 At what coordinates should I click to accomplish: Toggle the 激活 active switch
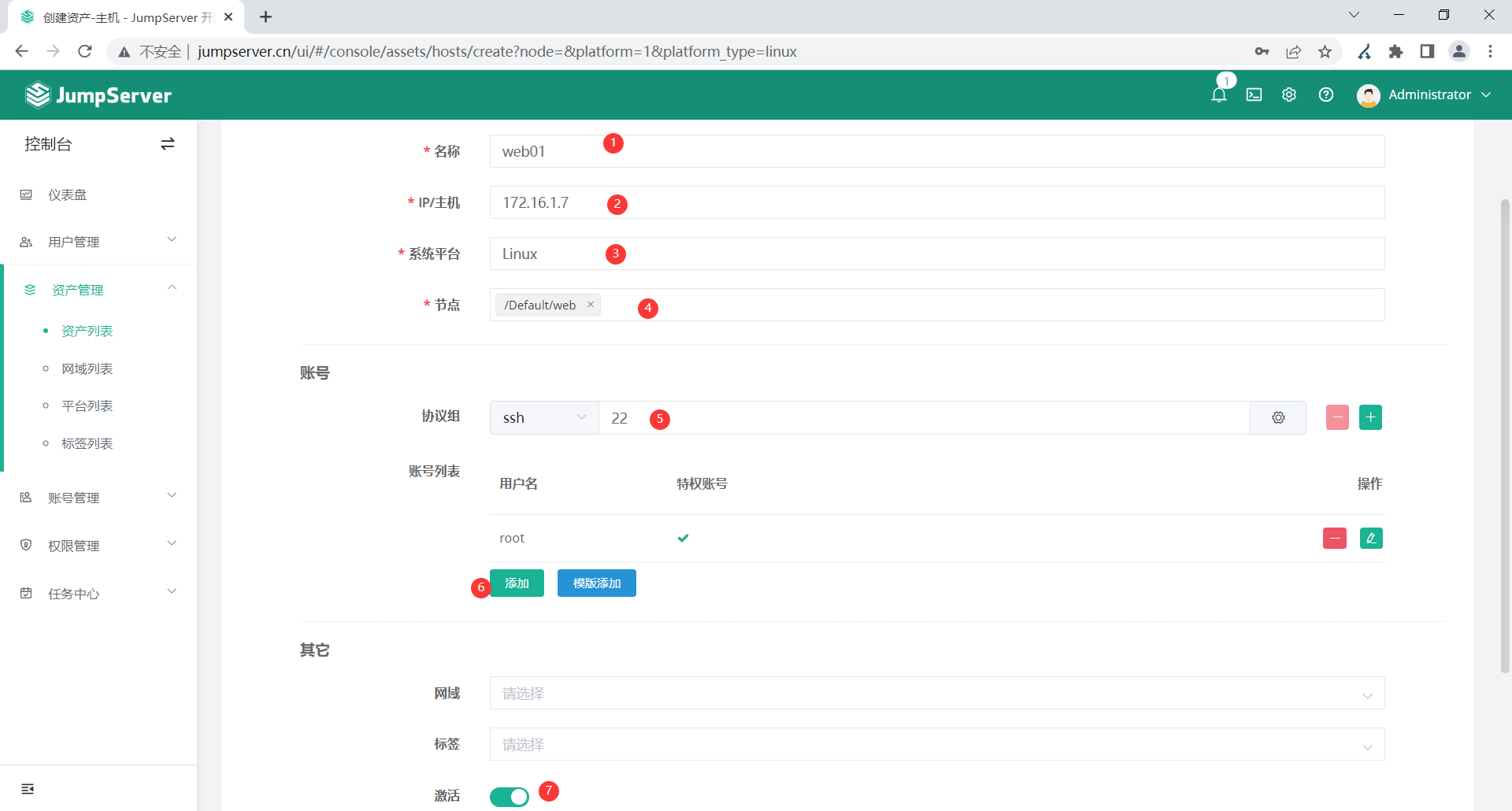(x=510, y=797)
